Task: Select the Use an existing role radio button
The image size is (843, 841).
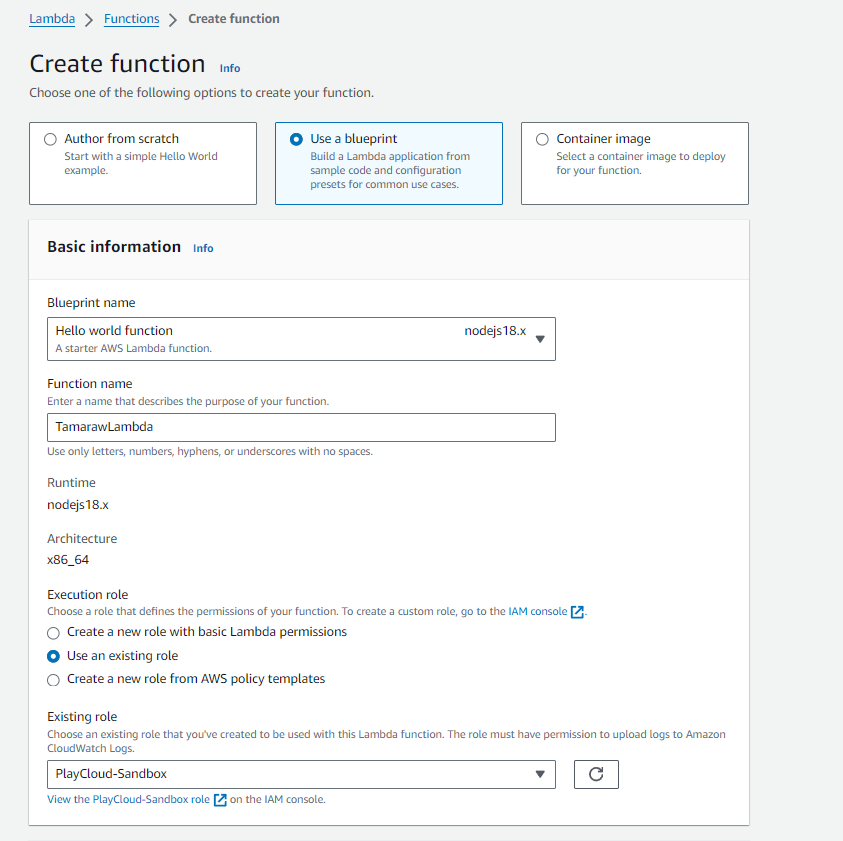Action: 54,657
